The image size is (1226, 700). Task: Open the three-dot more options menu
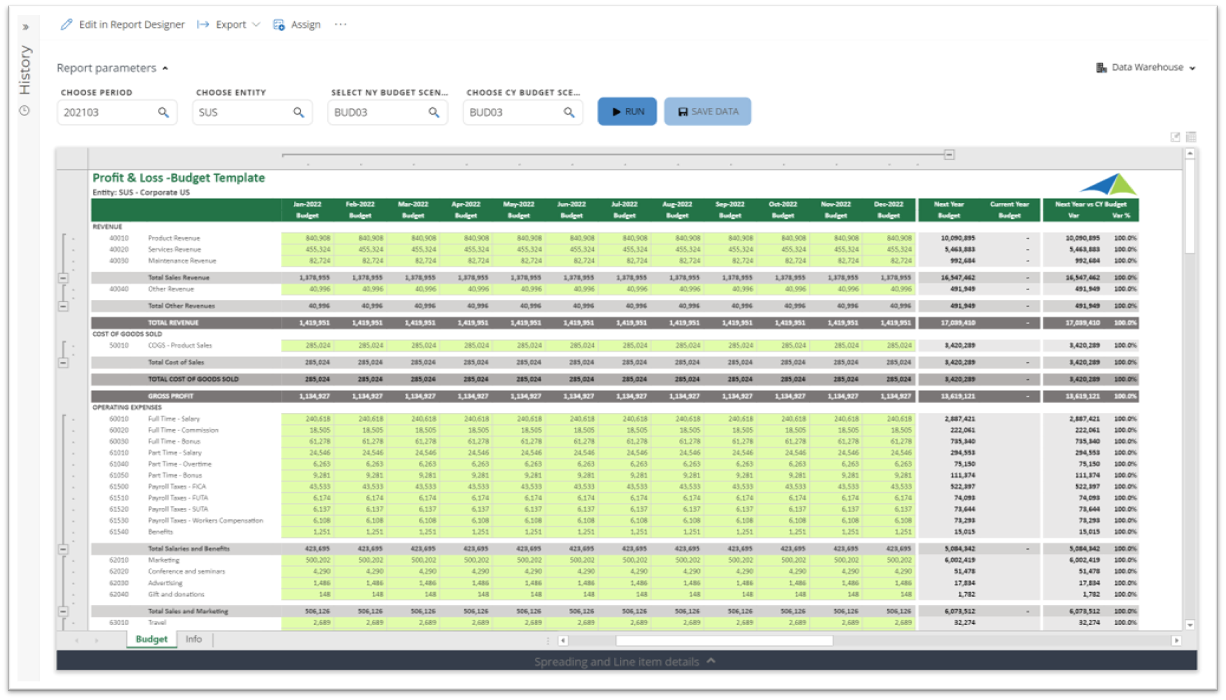(x=341, y=25)
